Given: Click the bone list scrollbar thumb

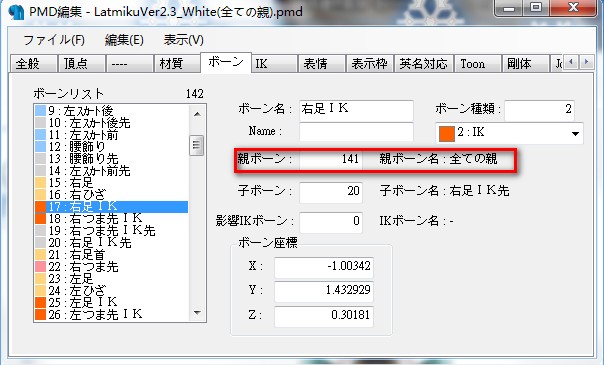Looking at the screenshot, I should click(x=197, y=145).
